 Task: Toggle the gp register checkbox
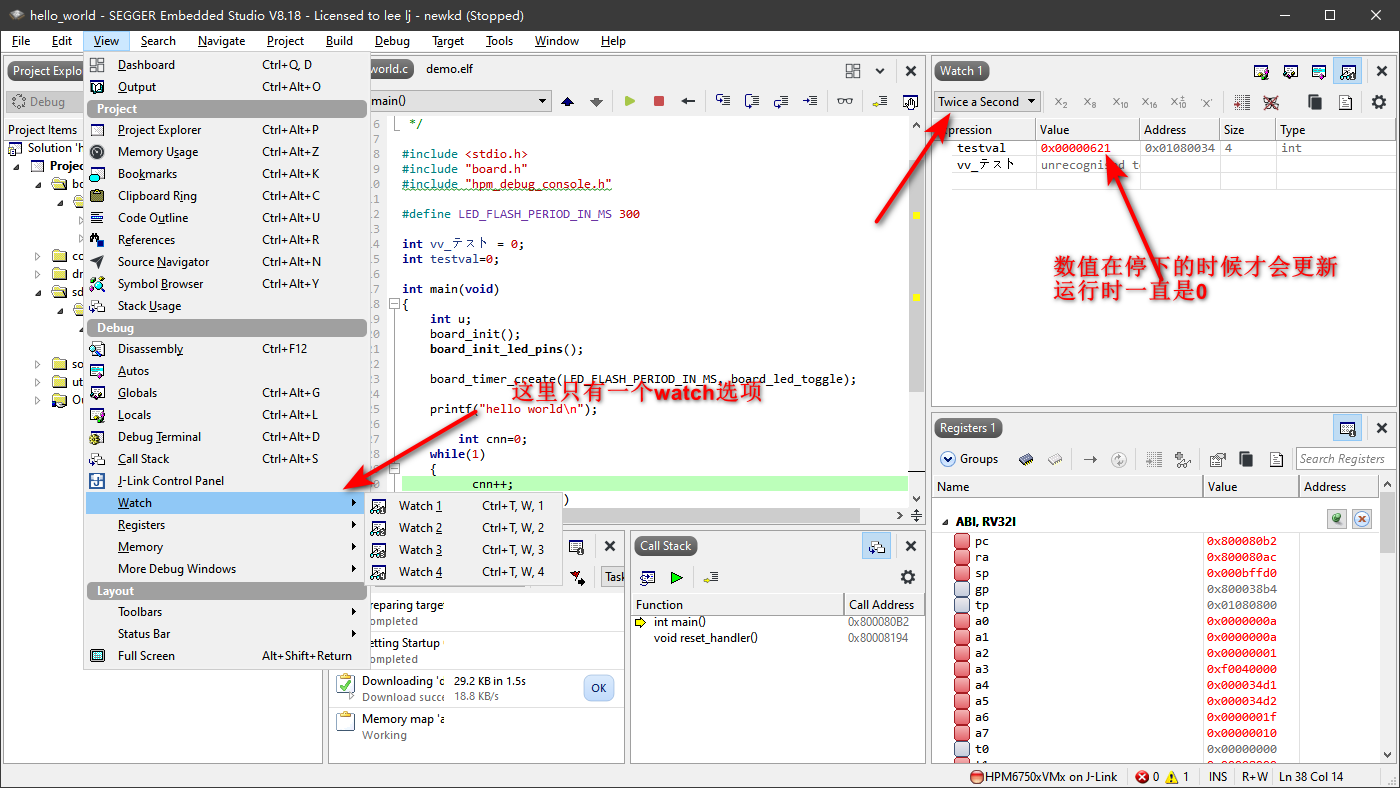click(x=961, y=589)
